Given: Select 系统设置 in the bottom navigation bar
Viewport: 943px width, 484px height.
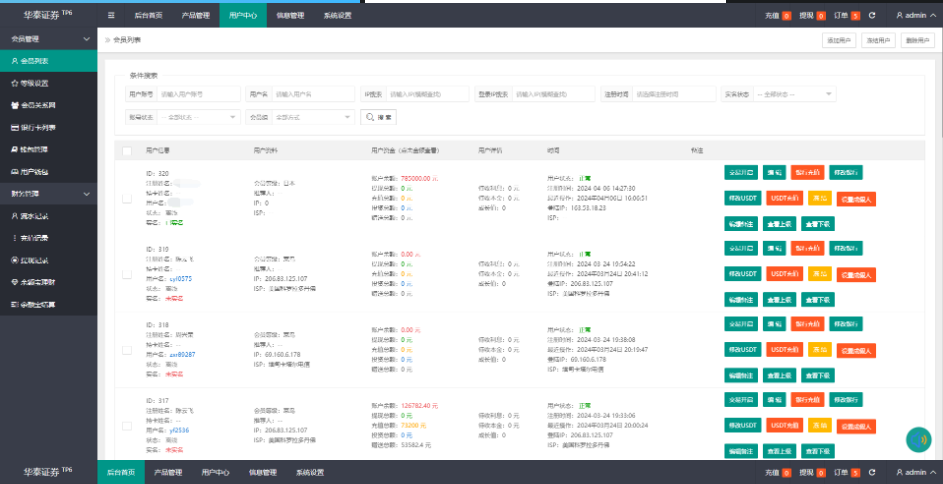Looking at the screenshot, I should pos(310,473).
